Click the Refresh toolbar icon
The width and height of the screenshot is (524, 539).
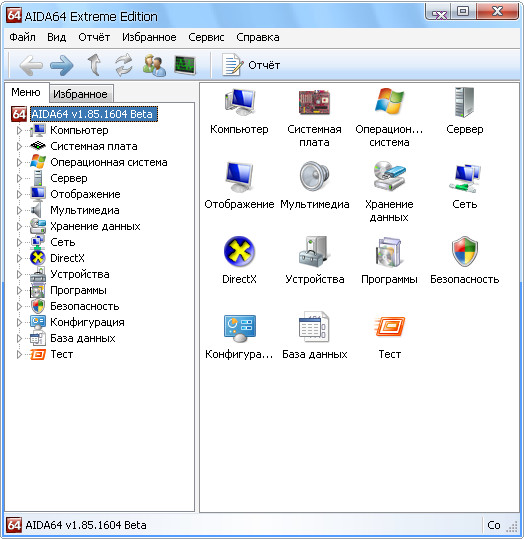pyautogui.click(x=123, y=65)
